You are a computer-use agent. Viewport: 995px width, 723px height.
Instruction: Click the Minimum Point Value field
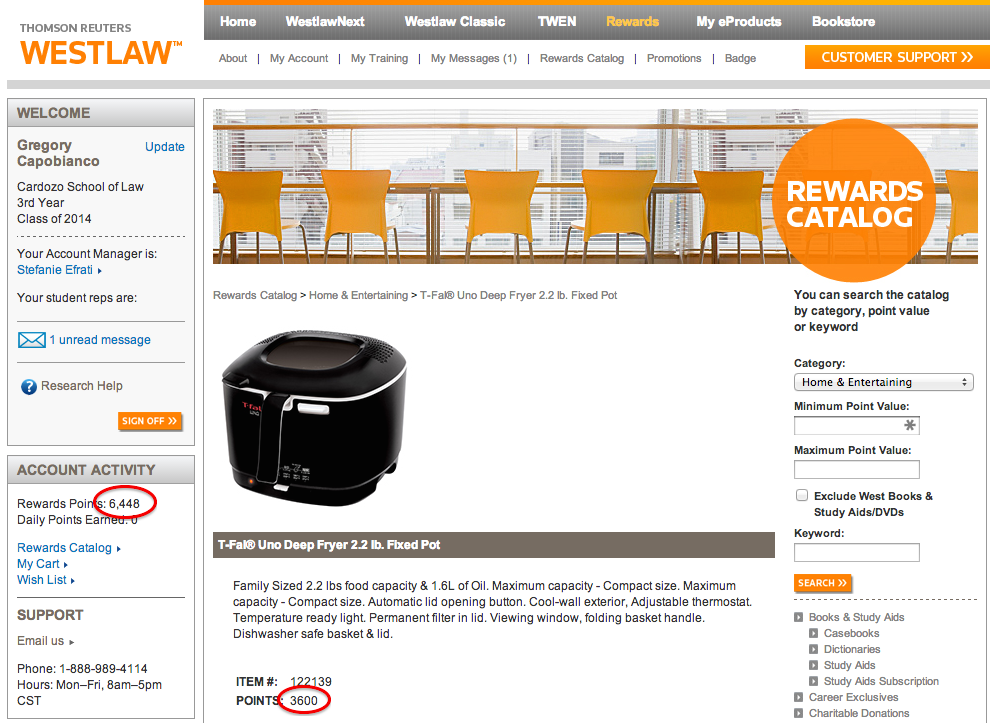(x=857, y=425)
